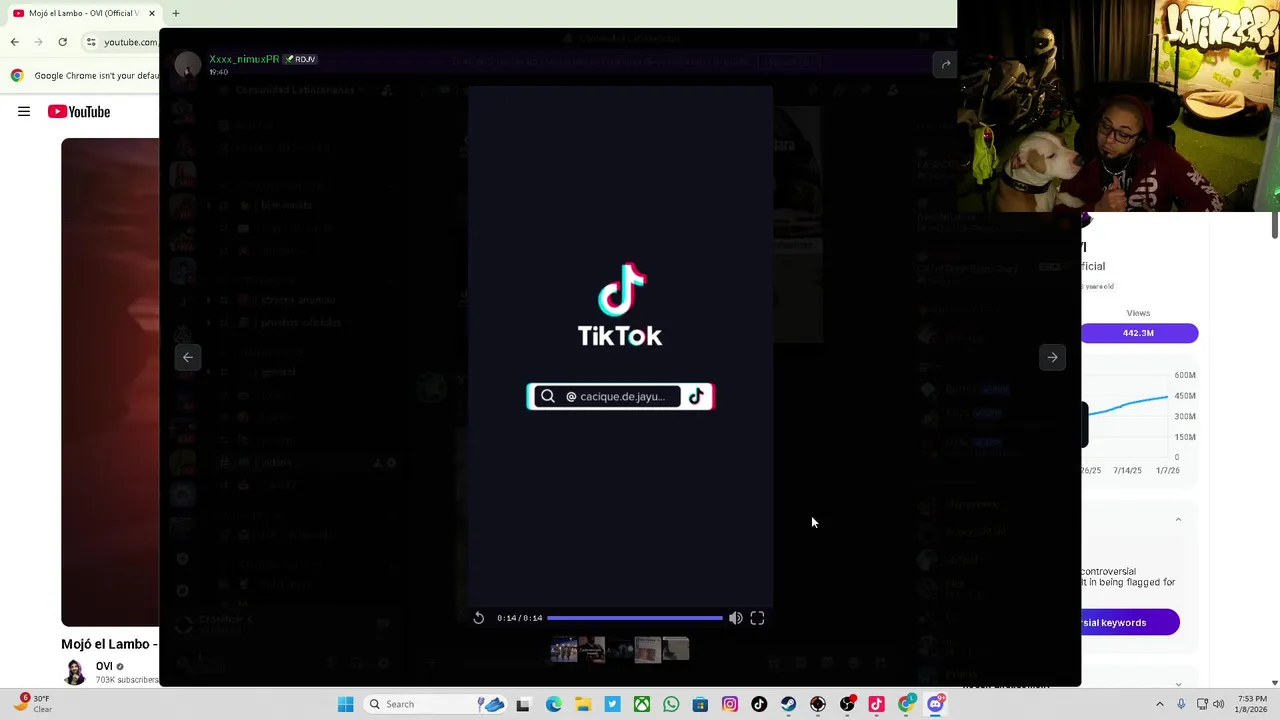Select second thumbnail in media carousel
This screenshot has width=1280, height=720.
tap(592, 650)
